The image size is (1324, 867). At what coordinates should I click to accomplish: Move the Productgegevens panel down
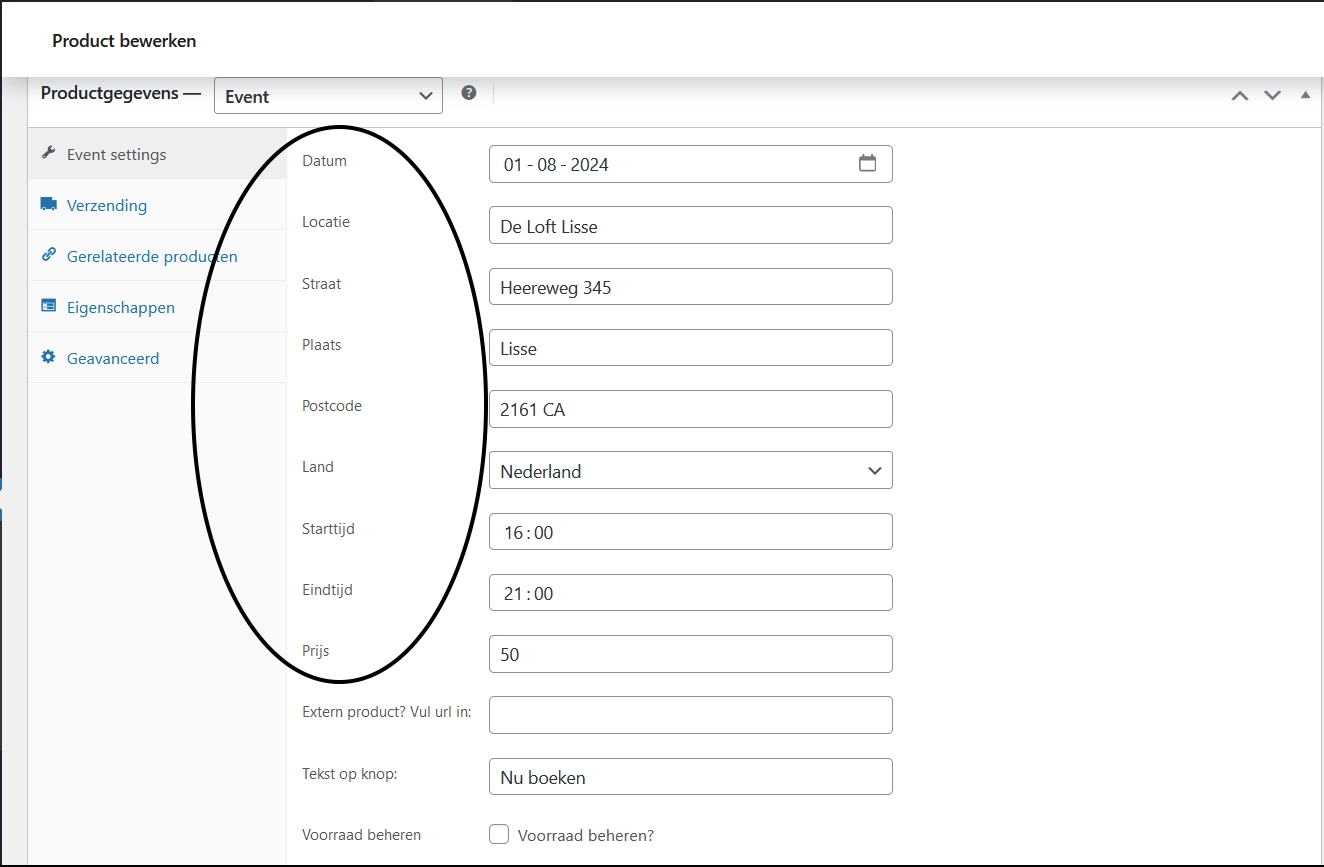1272,96
